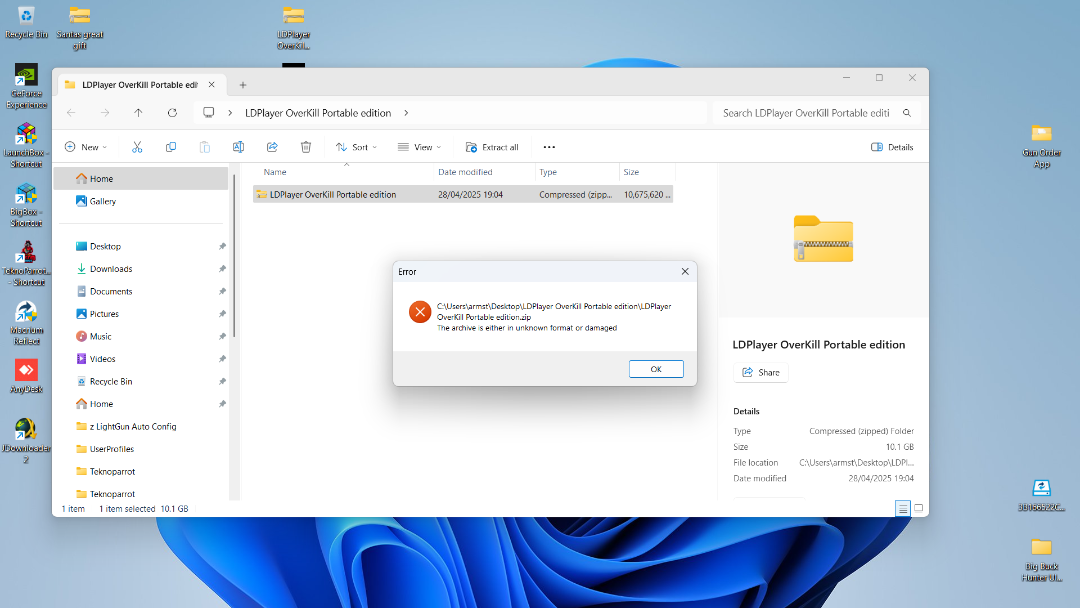Open the New dropdown menu
This screenshot has height=608, width=1080.
tap(86, 147)
